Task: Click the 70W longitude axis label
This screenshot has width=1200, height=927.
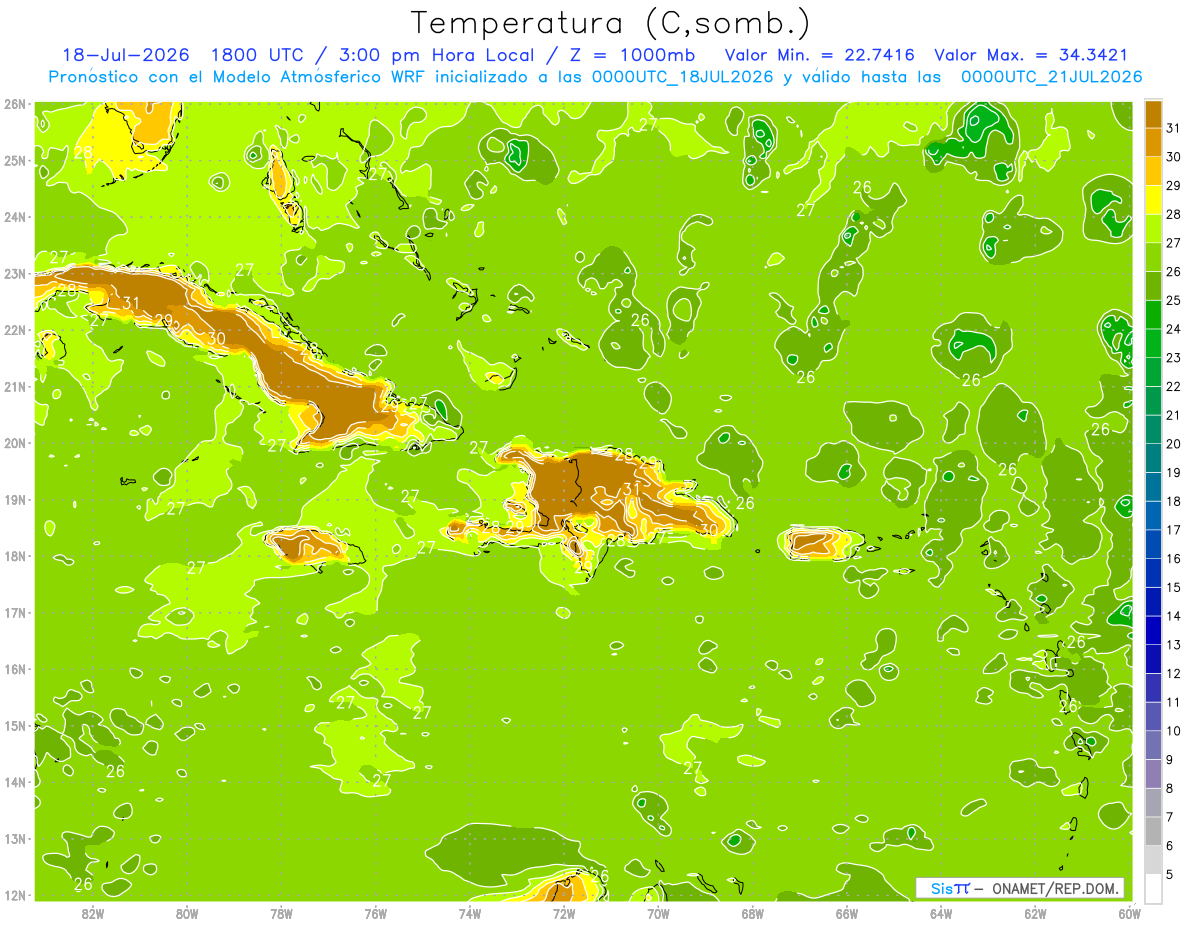Action: [658, 913]
